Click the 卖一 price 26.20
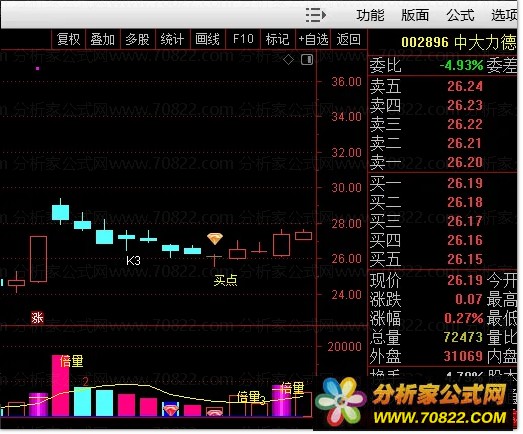This screenshot has width=523, height=434. pyautogui.click(x=465, y=162)
